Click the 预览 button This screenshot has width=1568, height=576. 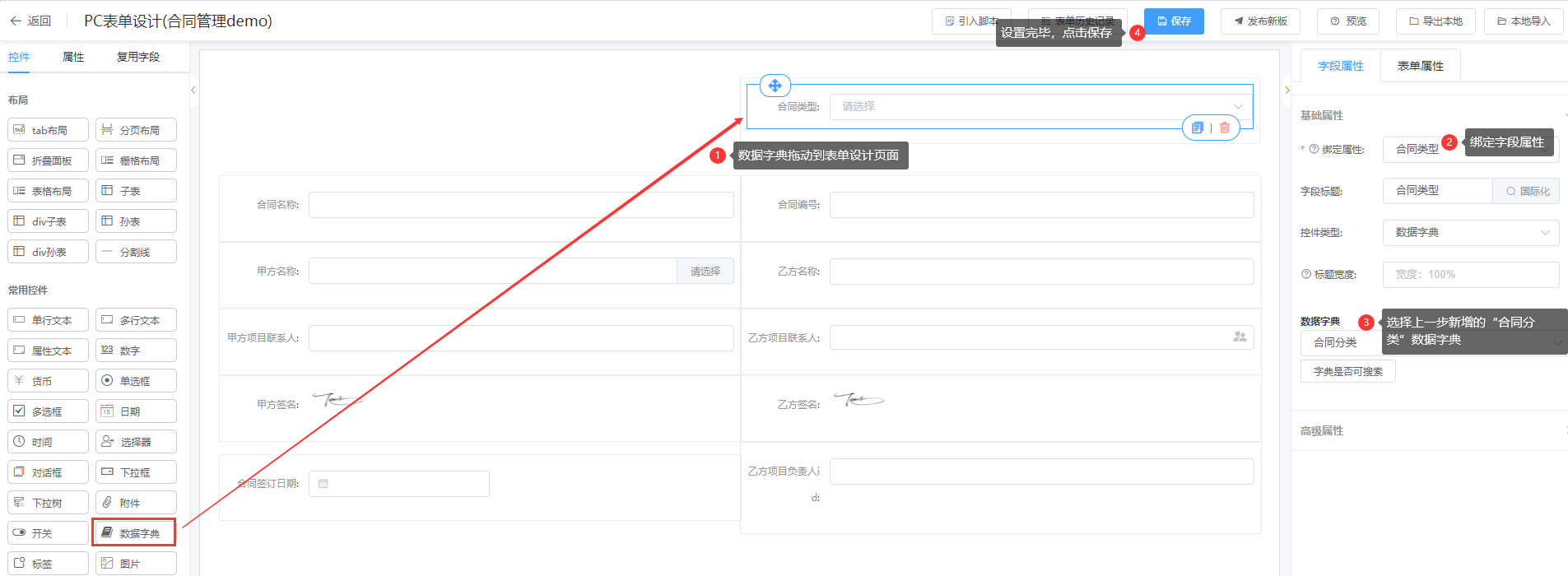[x=1348, y=21]
